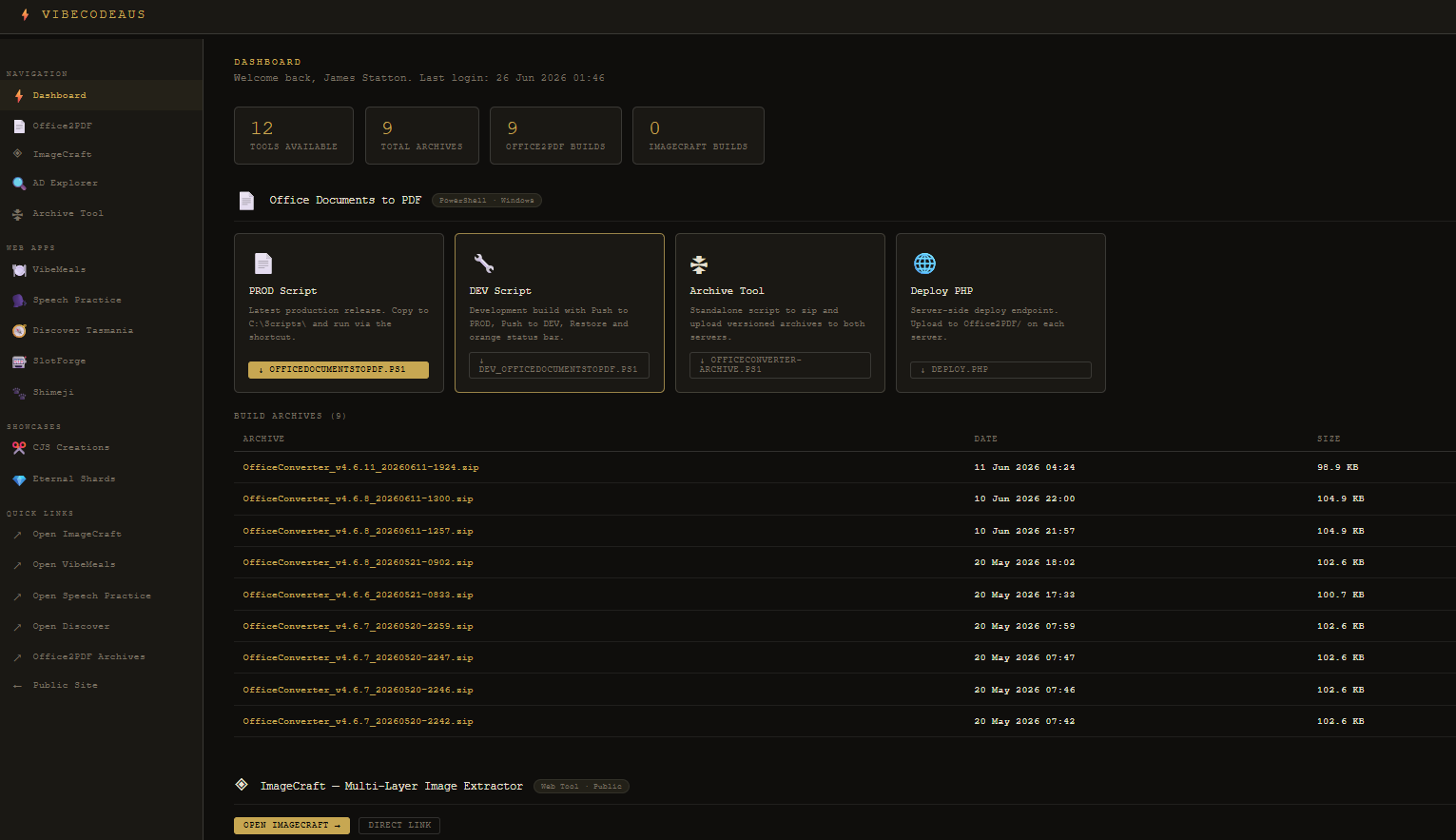Viewport: 1456px width, 840px height.
Task: Click the arrow icon beside Open Discover
Action: point(18,627)
